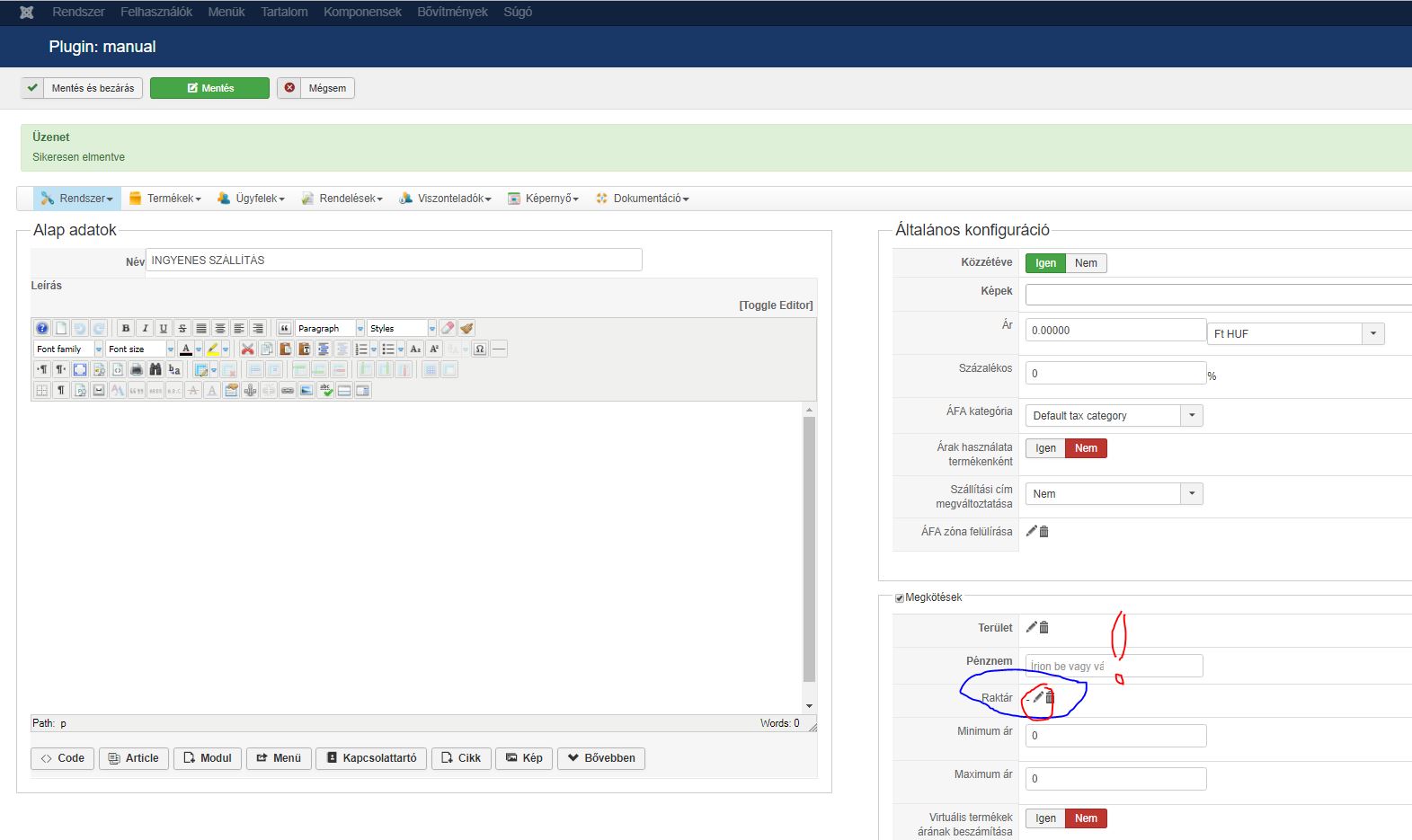
Task: Run the spellchecker icon
Action: click(325, 390)
